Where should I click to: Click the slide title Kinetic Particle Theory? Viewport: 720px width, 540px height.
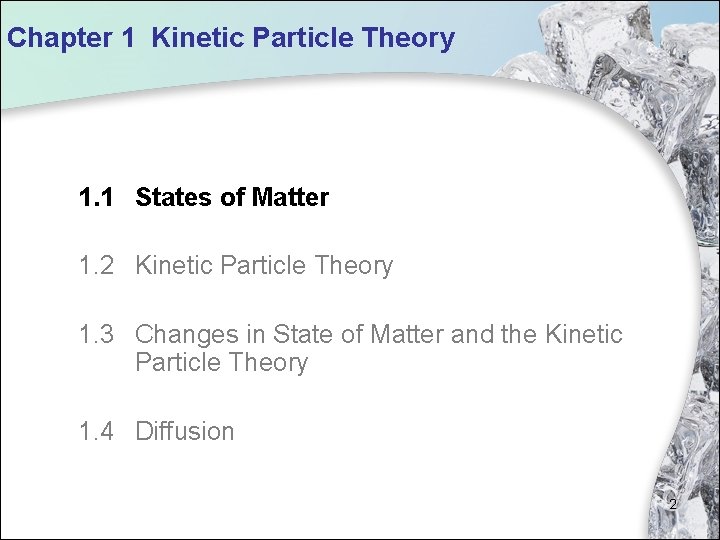click(x=303, y=39)
